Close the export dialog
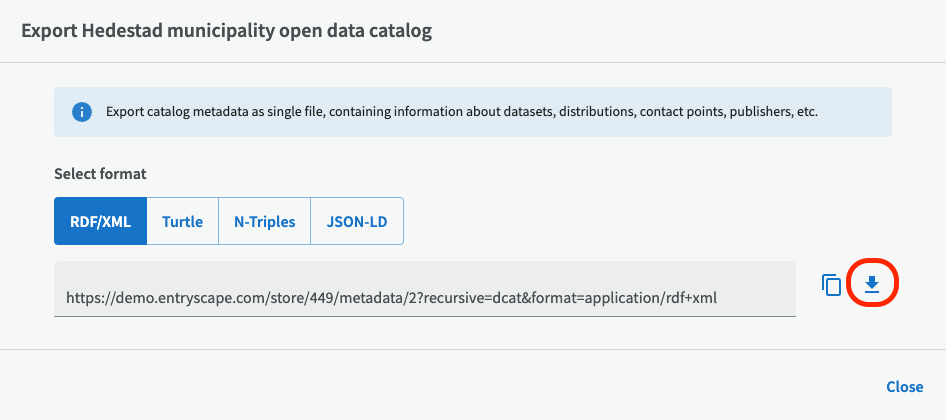 click(x=904, y=387)
